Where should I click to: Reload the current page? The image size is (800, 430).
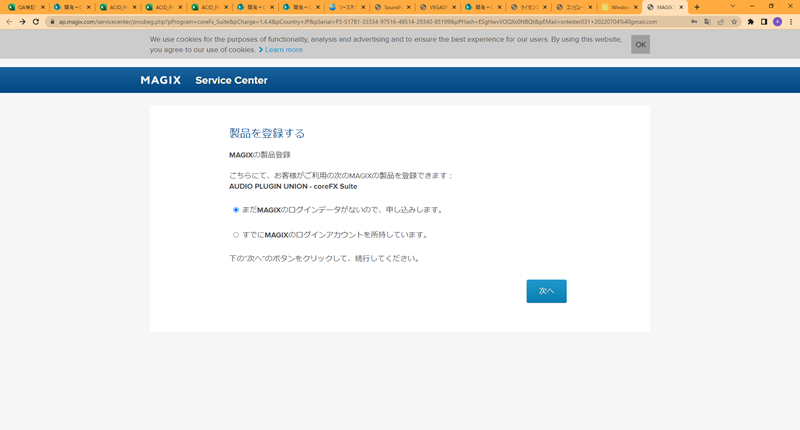36,22
